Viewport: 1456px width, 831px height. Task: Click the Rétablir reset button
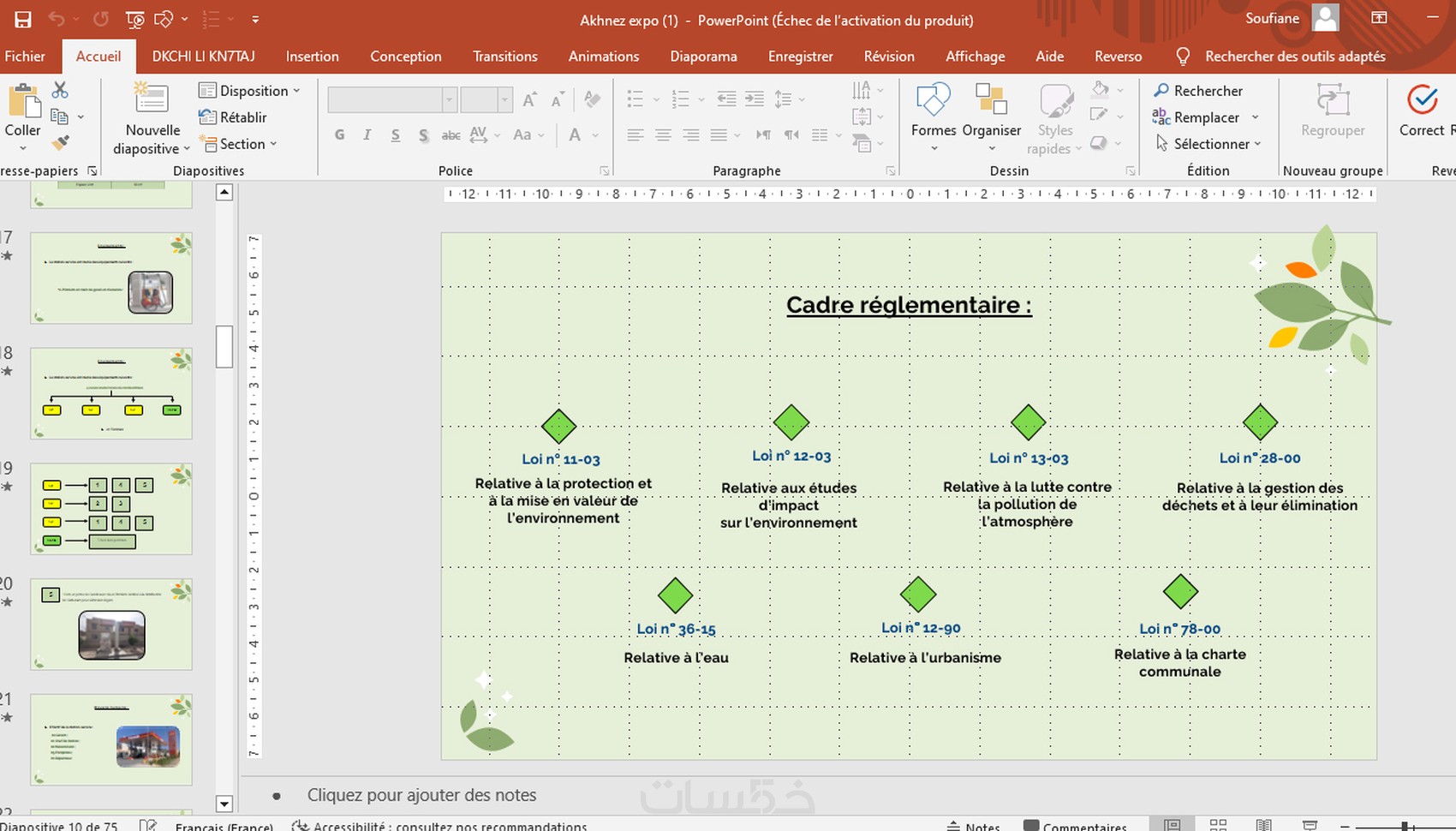coord(233,117)
